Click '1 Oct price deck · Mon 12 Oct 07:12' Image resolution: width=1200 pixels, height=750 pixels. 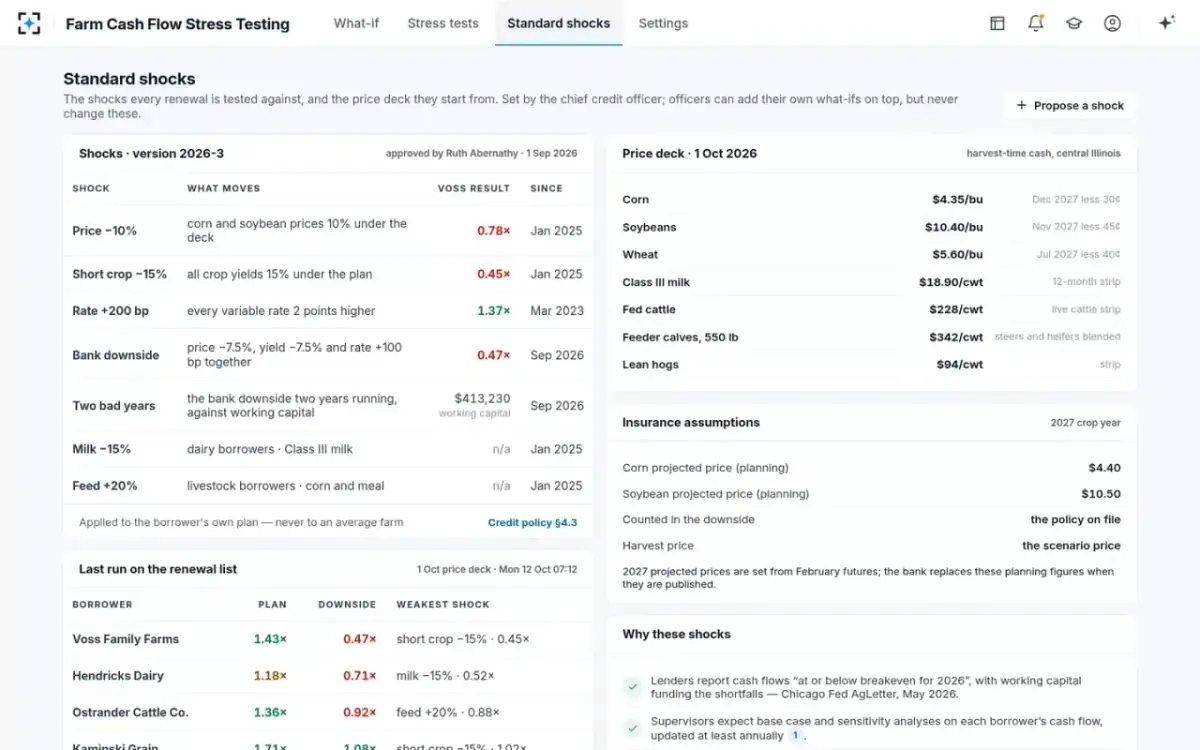(497, 569)
